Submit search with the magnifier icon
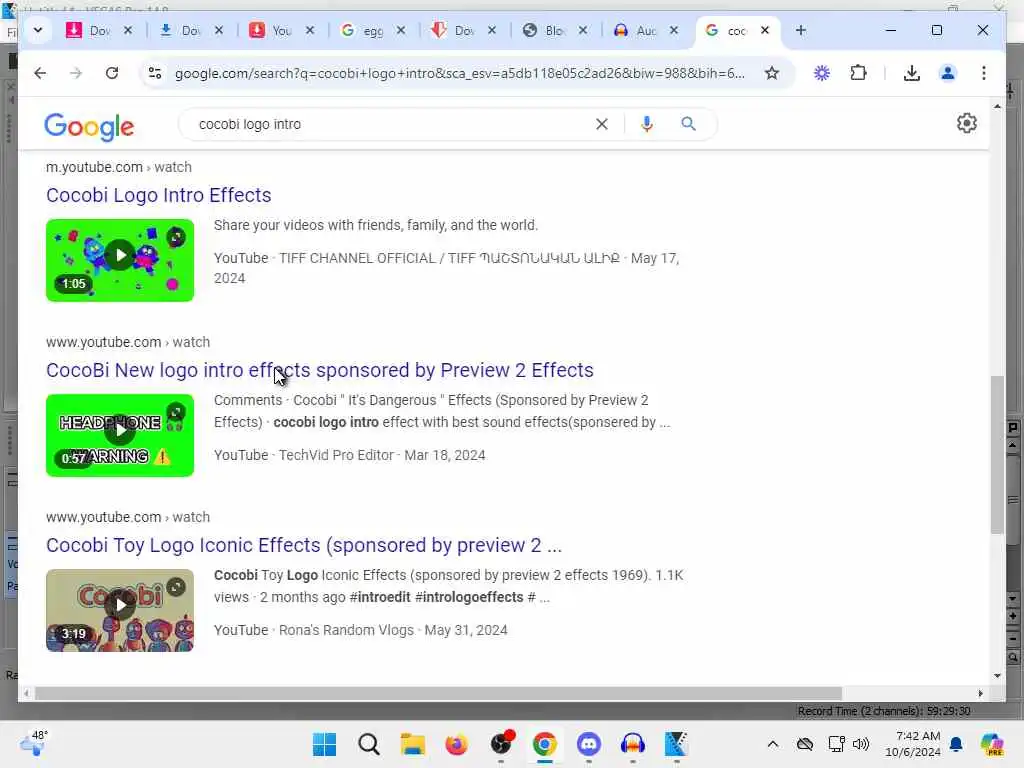 click(x=688, y=124)
